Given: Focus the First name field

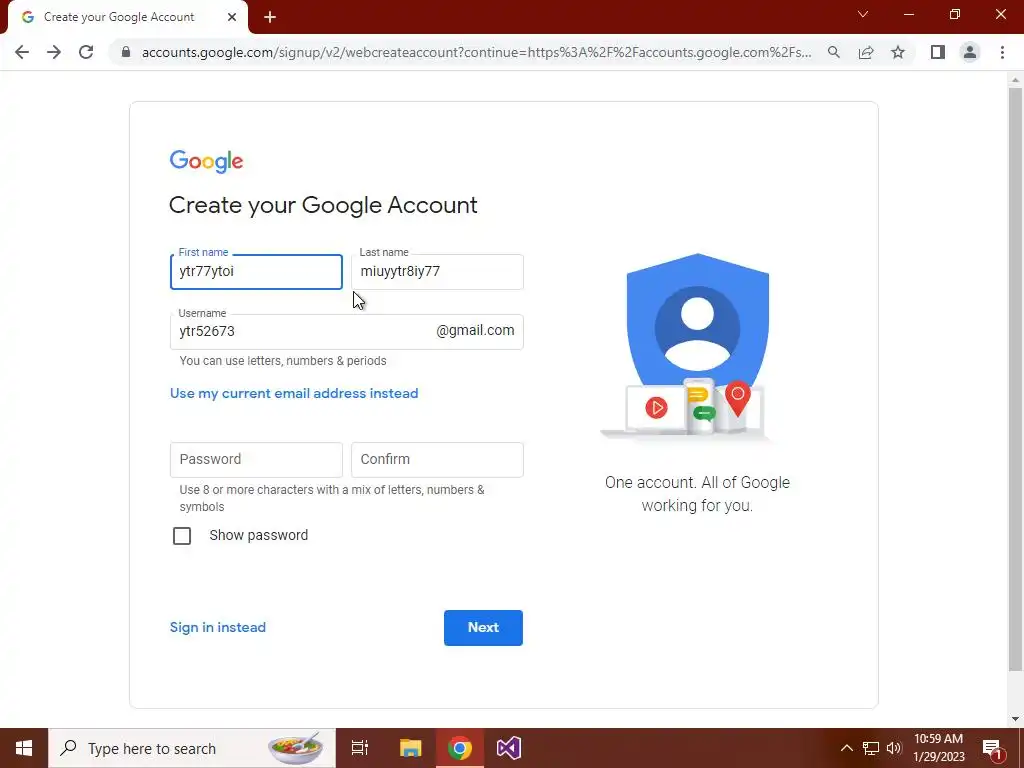Looking at the screenshot, I should tap(256, 272).
